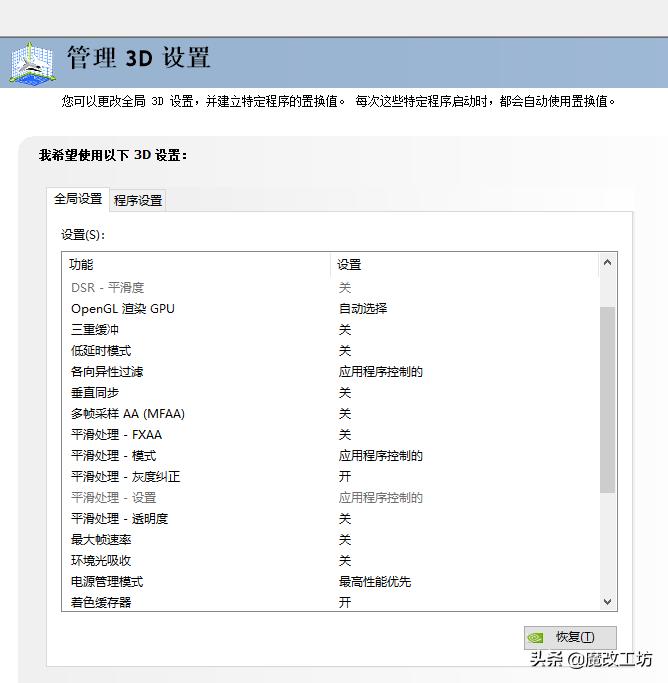
Task: Open the 关 value for 三重缓冲
Action: pyautogui.click(x=345, y=330)
